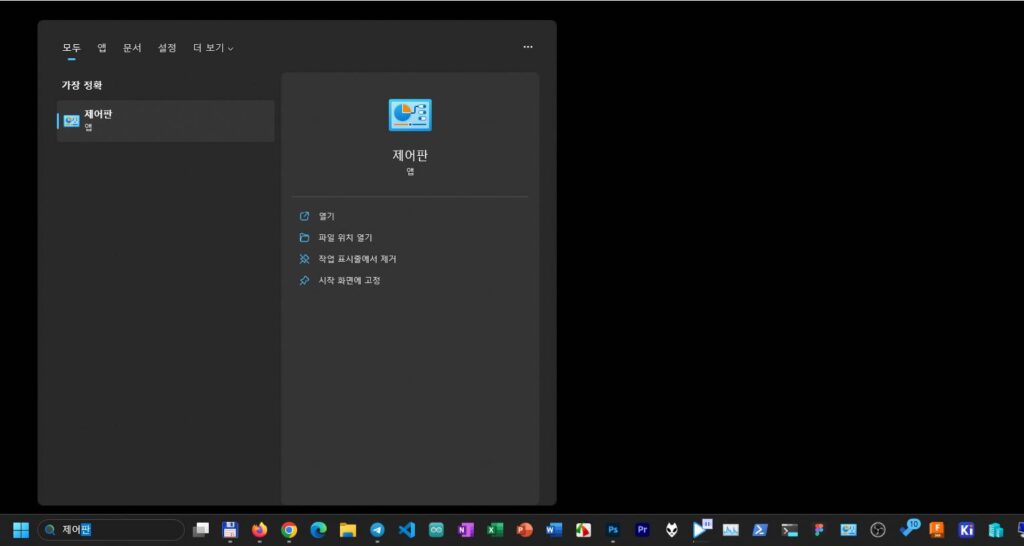The width and height of the screenshot is (1024, 546).
Task: Open OBS Studio from the taskbar
Action: click(878, 530)
